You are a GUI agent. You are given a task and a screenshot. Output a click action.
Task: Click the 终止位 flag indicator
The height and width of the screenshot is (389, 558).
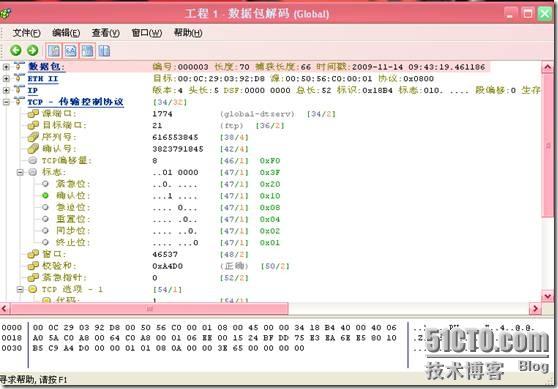pos(45,242)
